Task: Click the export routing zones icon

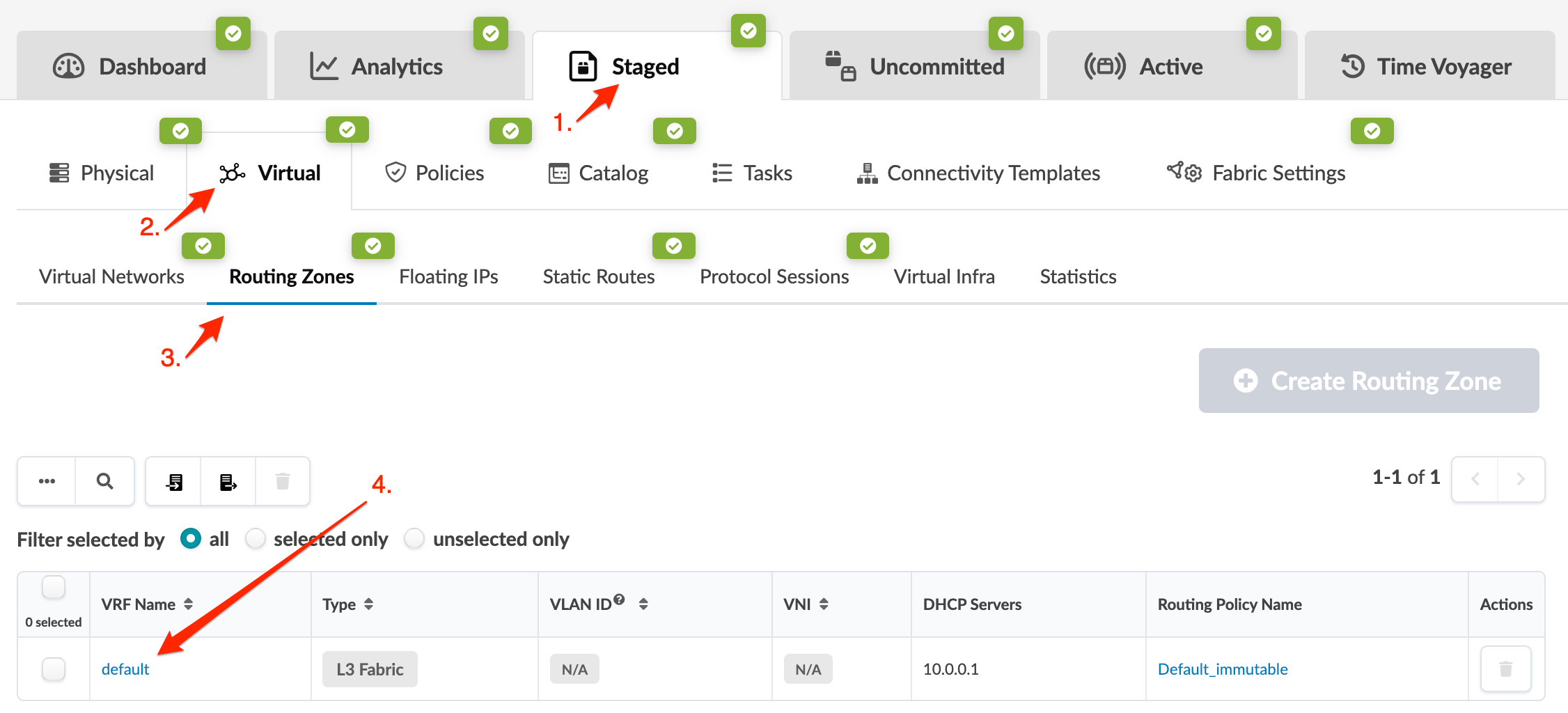Action: click(x=228, y=481)
